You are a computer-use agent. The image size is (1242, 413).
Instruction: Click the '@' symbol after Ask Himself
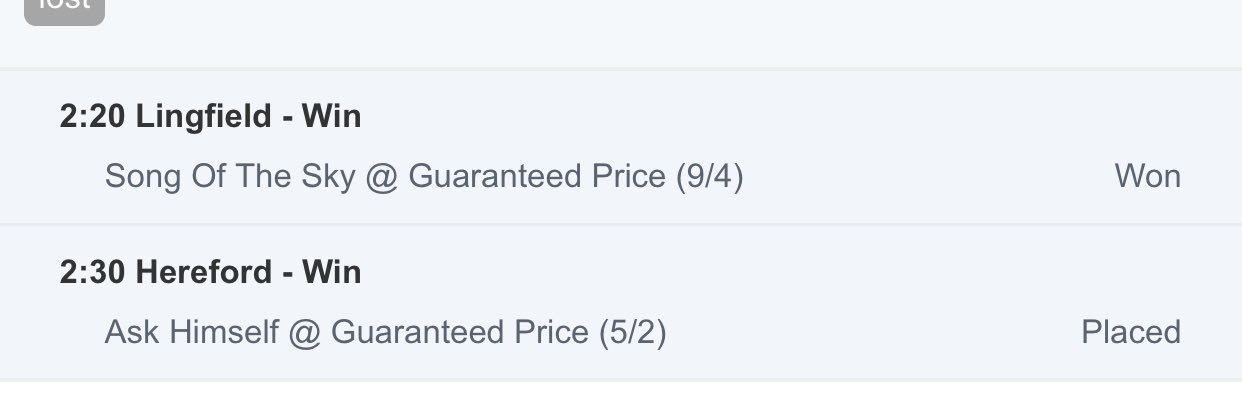[x=304, y=333]
